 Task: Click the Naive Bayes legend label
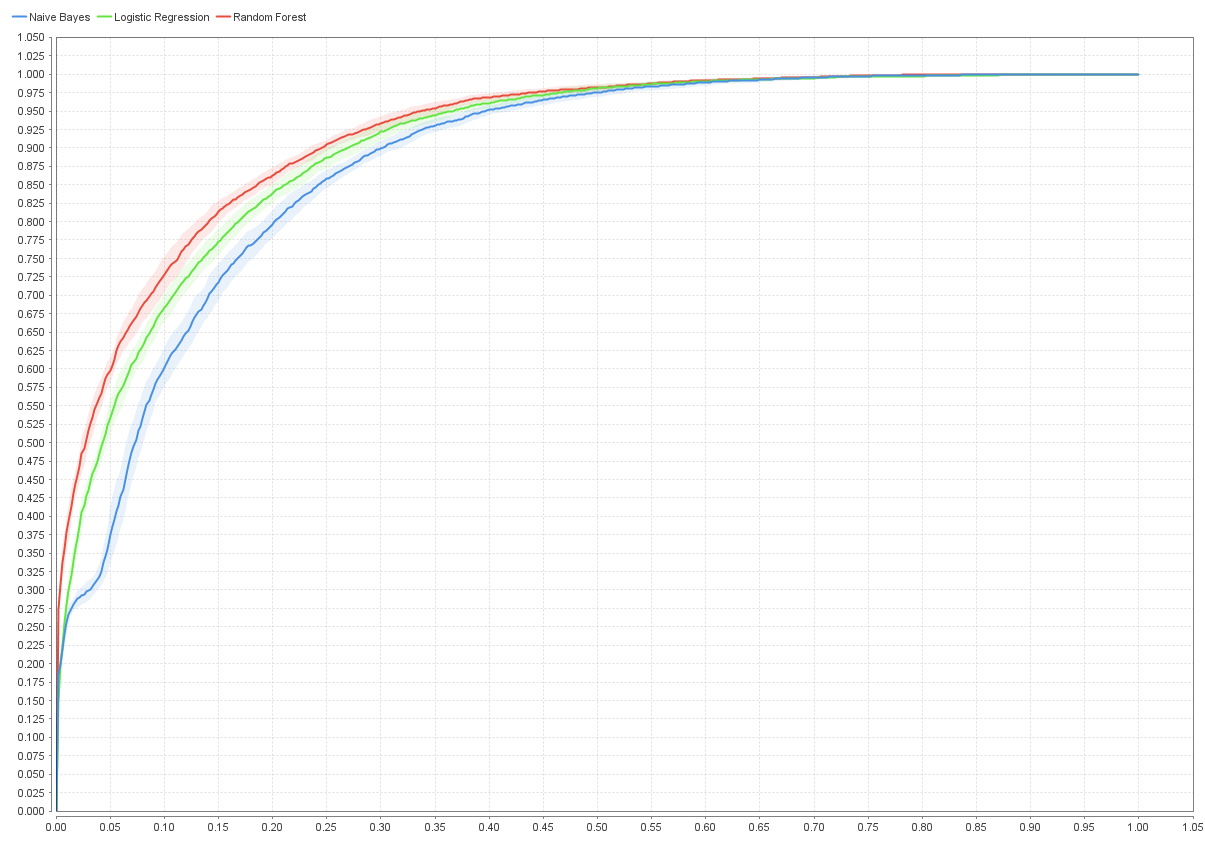tap(59, 17)
